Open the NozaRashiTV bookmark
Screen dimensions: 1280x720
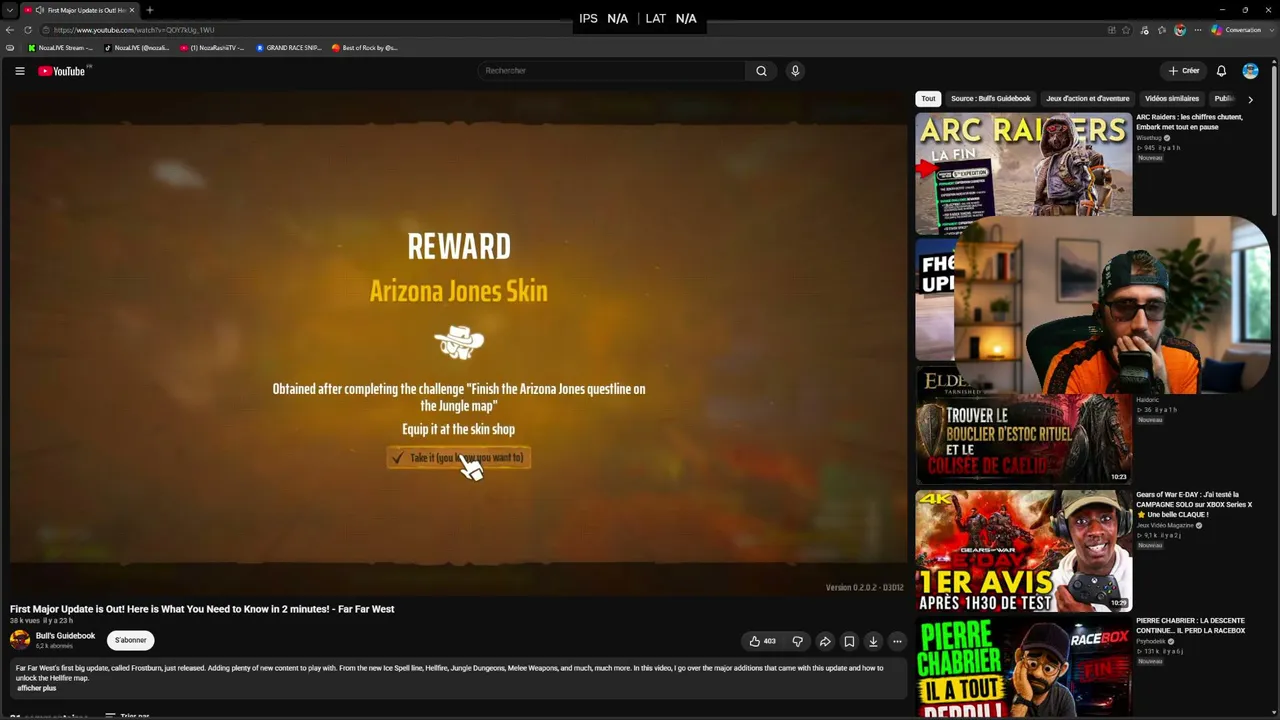pos(212,48)
